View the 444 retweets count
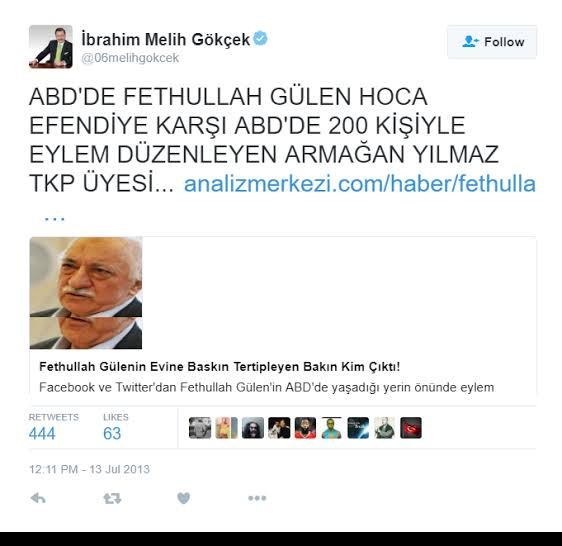562x546 pixels. [x=42, y=433]
